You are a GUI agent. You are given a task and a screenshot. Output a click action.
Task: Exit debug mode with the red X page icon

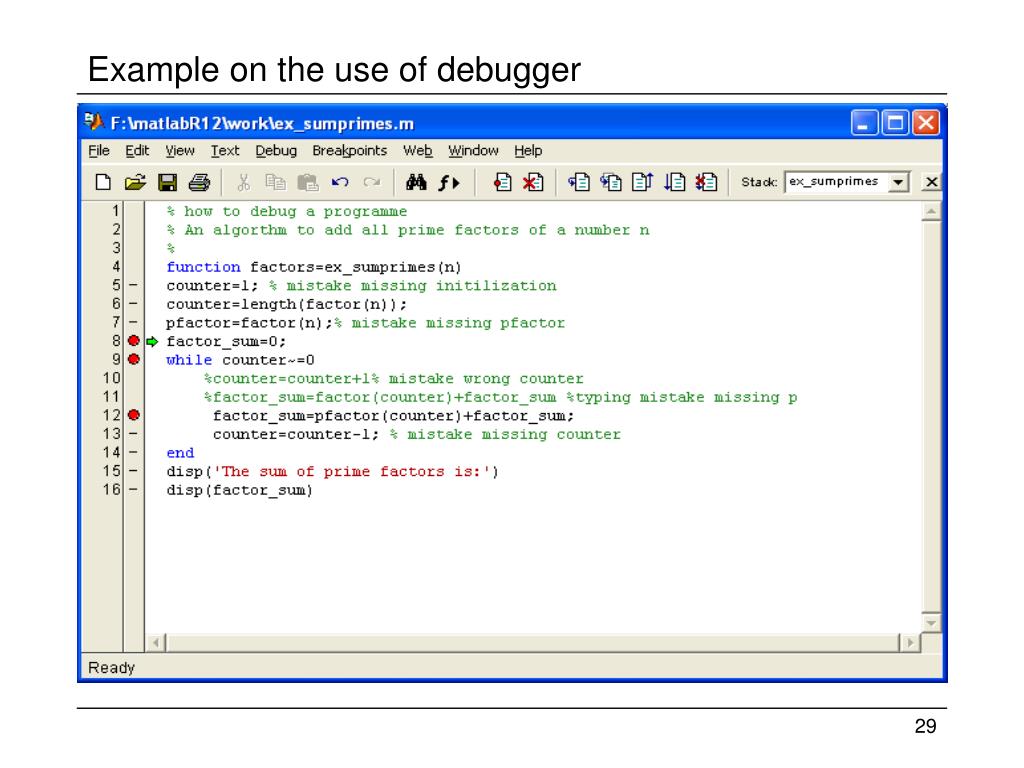[x=707, y=182]
